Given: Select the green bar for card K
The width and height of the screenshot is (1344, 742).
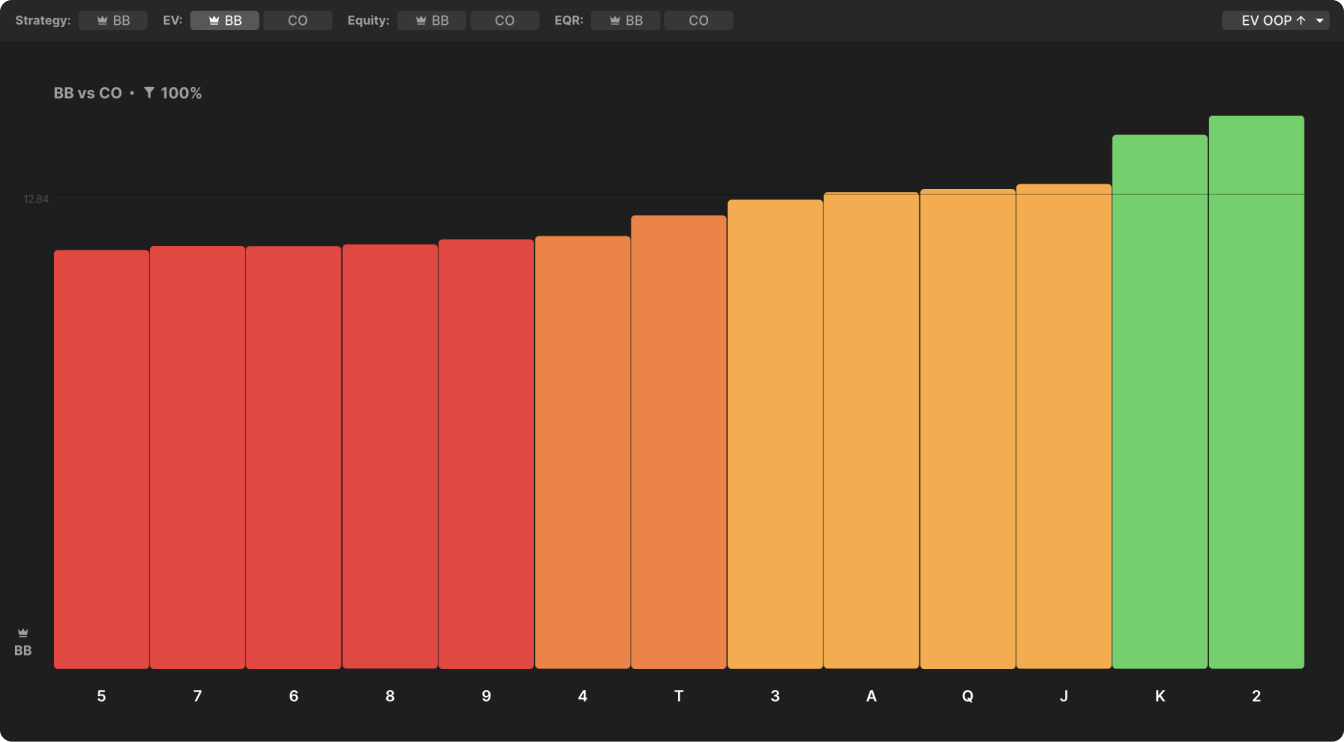Looking at the screenshot, I should [1159, 401].
